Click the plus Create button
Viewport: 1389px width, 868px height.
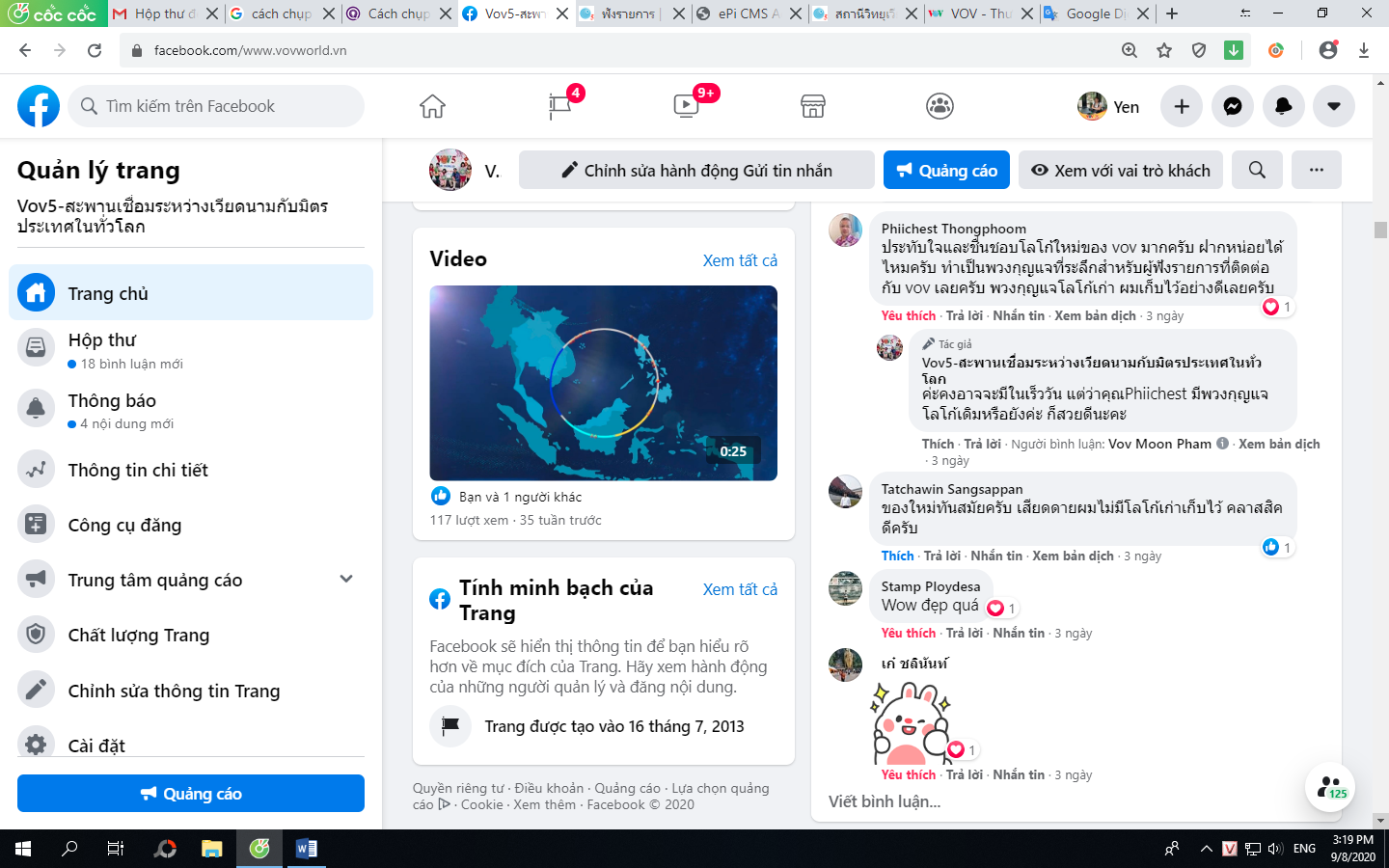[x=1182, y=106]
